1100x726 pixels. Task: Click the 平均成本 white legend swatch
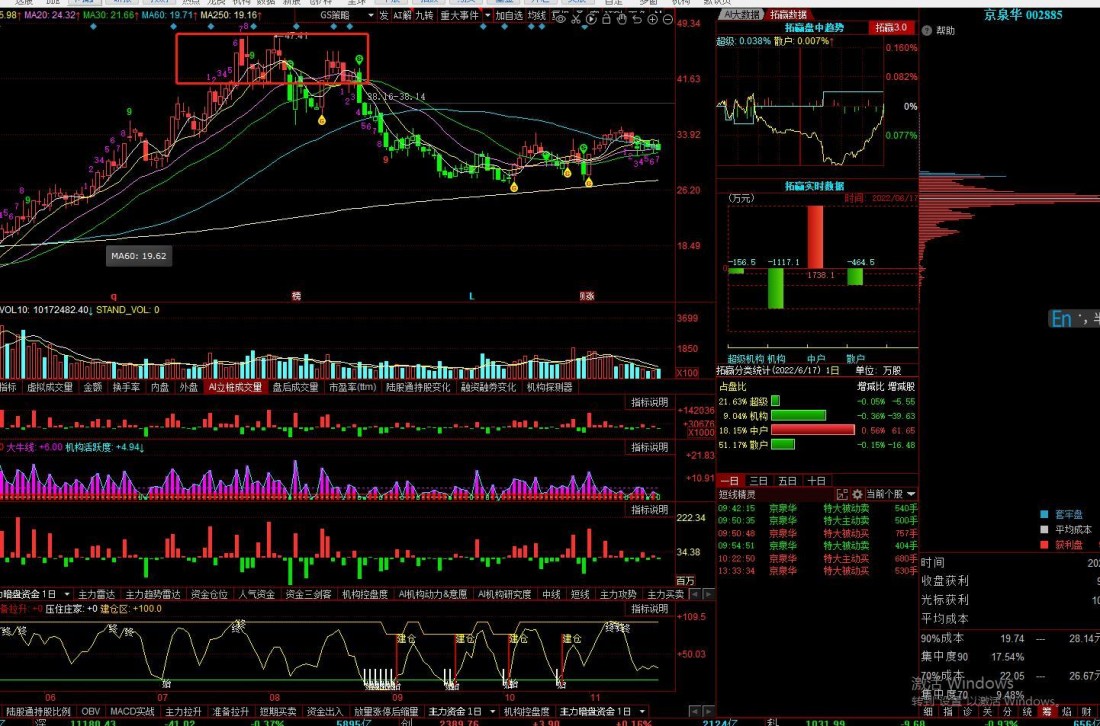coord(1044,530)
